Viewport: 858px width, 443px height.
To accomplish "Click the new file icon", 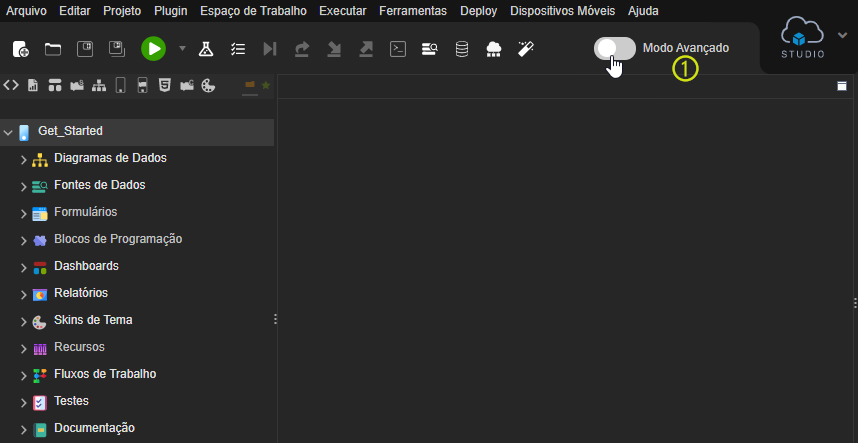I will click(x=21, y=49).
